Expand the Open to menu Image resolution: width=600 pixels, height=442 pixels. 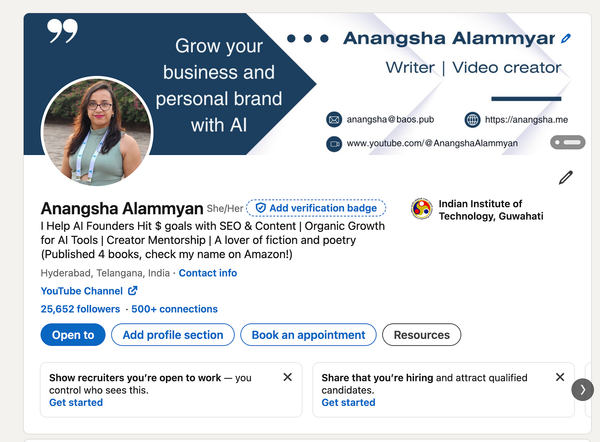[x=73, y=335]
